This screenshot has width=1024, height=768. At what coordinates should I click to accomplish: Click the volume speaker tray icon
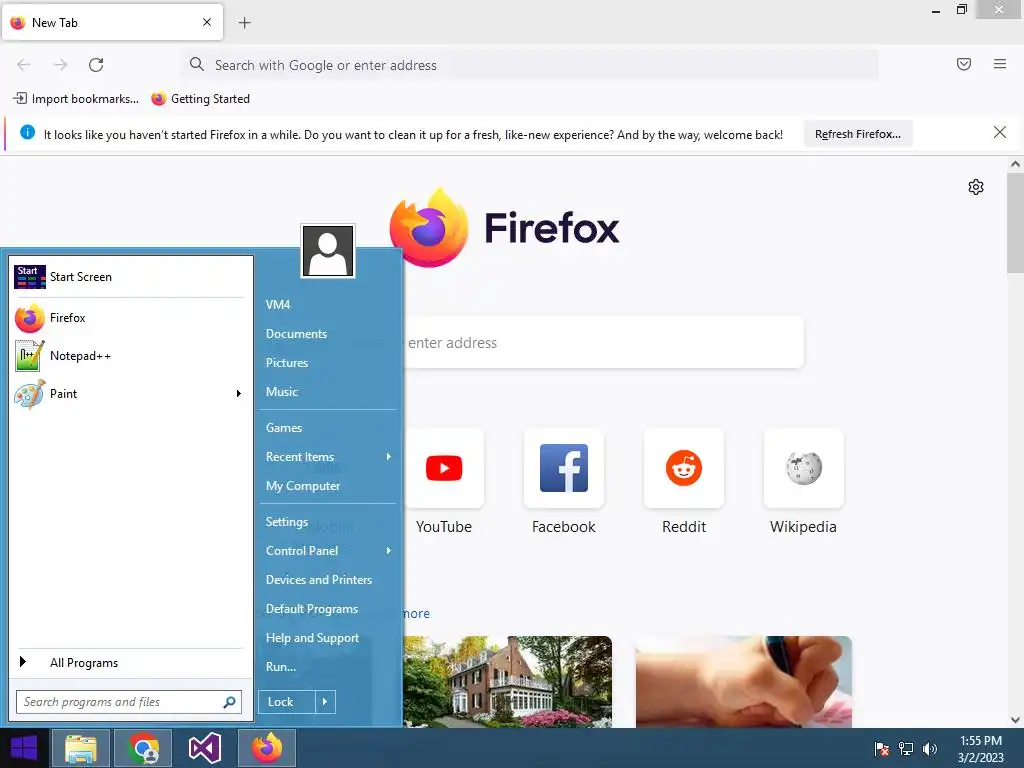click(x=929, y=749)
